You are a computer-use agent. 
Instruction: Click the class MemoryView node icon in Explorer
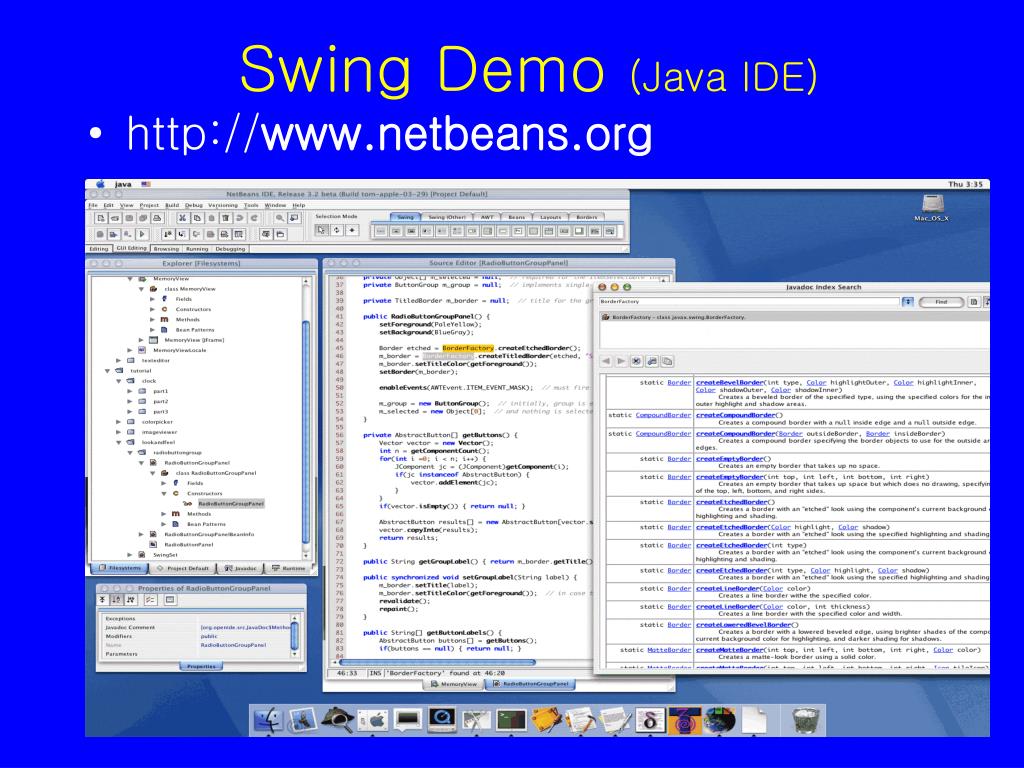point(154,289)
